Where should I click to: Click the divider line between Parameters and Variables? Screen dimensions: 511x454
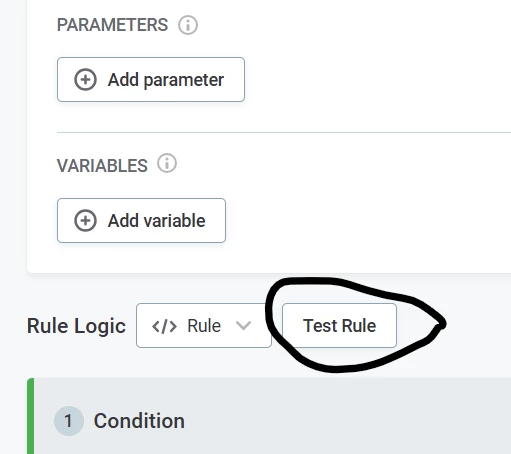284,133
